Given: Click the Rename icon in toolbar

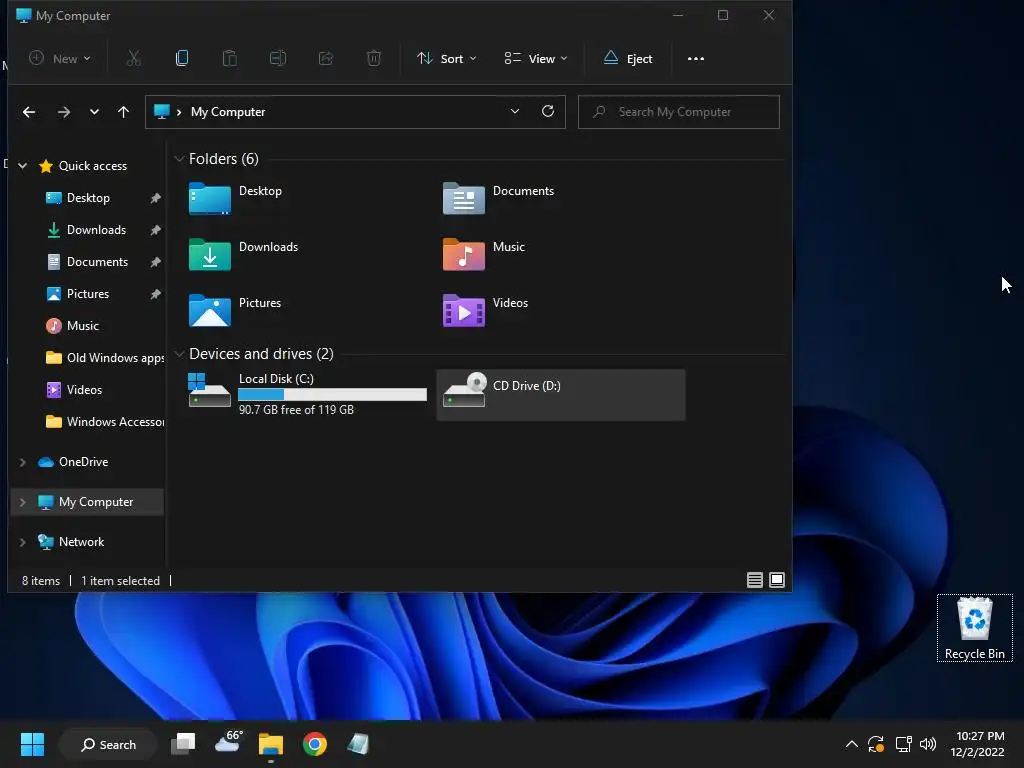Looking at the screenshot, I should (278, 58).
